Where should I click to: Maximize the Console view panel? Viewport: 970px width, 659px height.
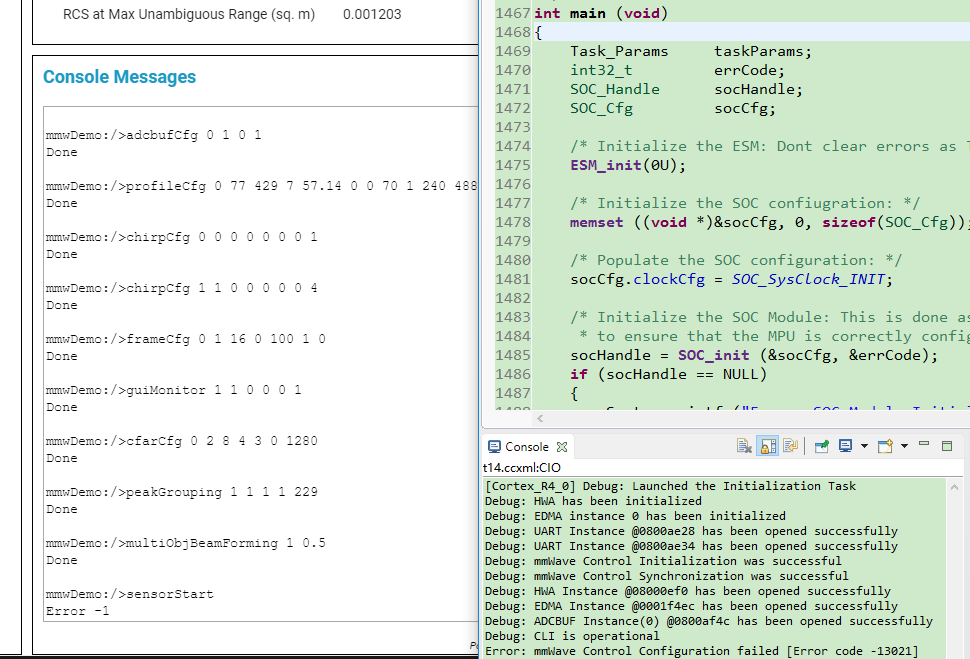946,446
